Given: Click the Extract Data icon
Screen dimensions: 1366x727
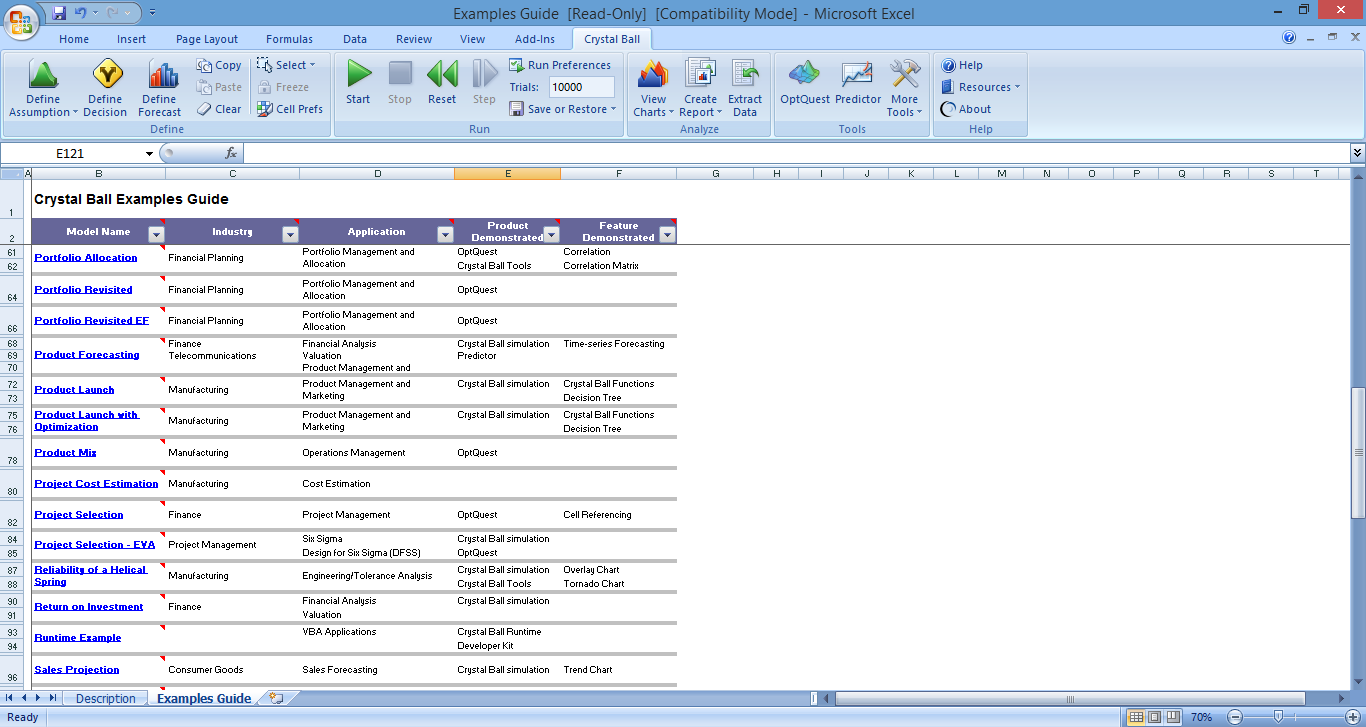Looking at the screenshot, I should [x=745, y=88].
